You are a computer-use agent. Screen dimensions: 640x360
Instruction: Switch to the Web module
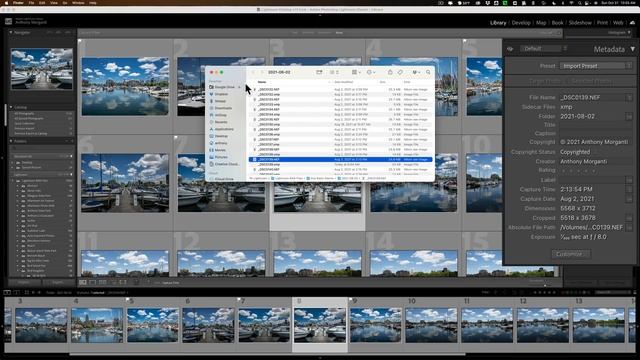point(618,23)
